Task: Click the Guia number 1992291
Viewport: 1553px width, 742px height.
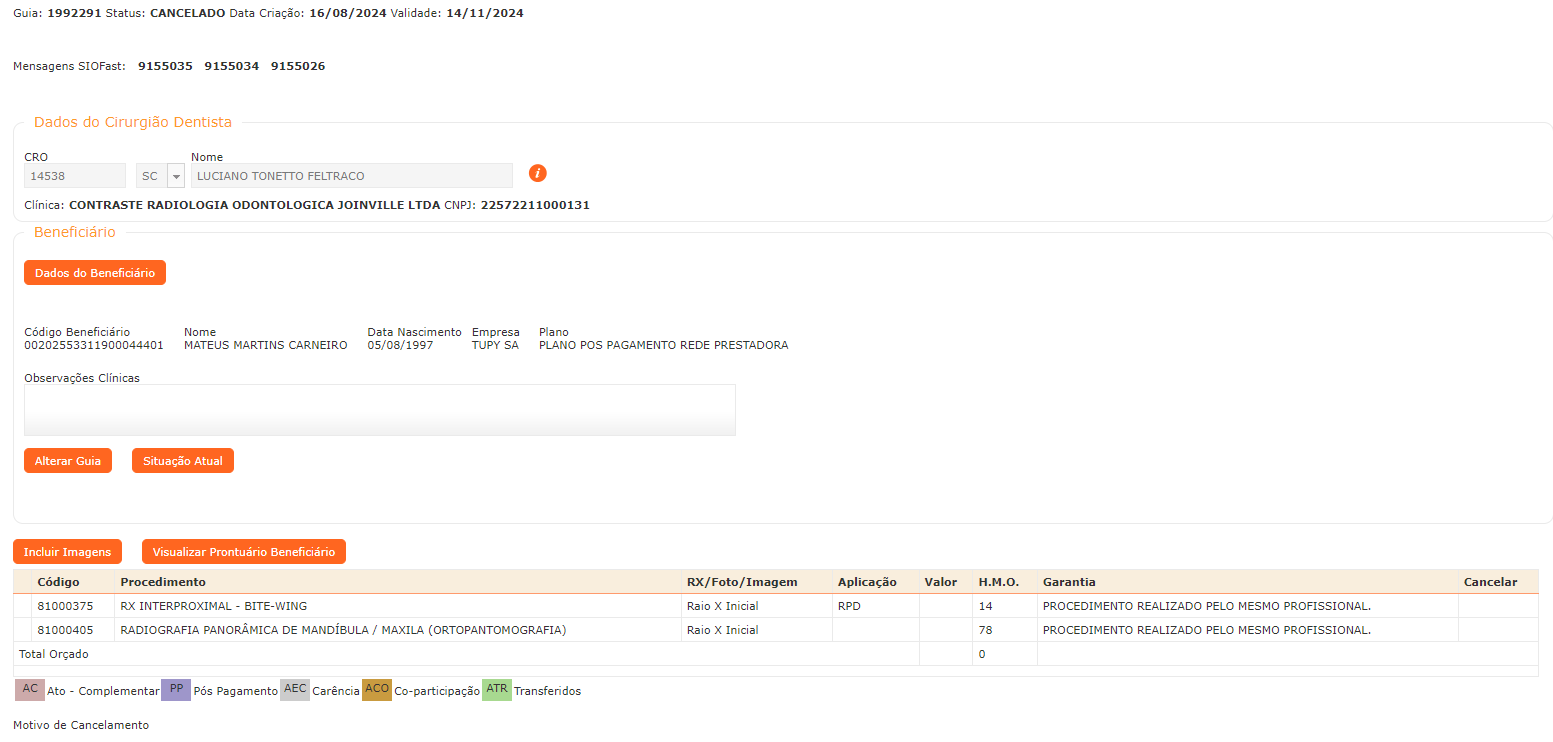Action: coord(74,13)
